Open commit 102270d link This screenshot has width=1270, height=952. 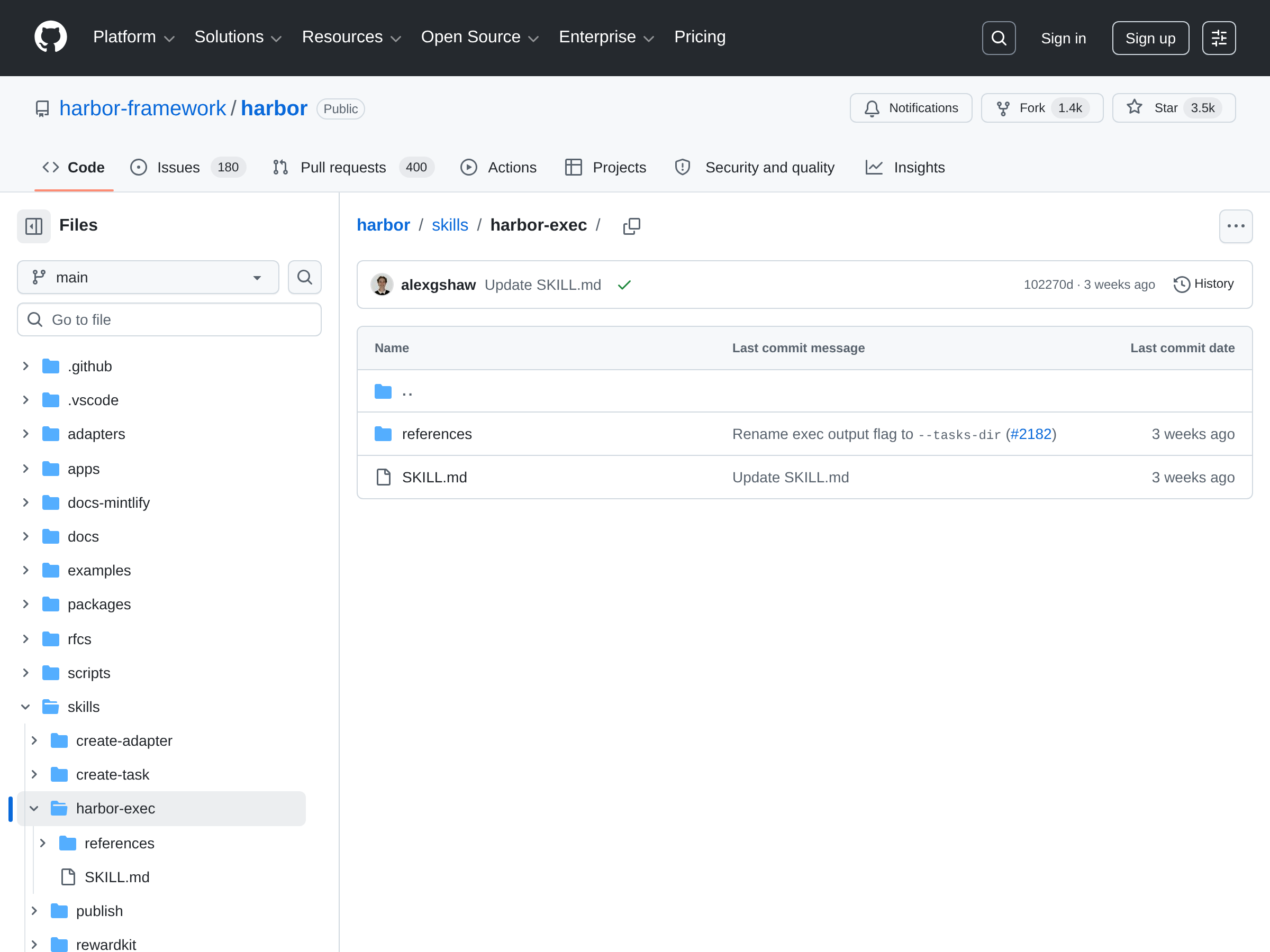(x=1048, y=285)
